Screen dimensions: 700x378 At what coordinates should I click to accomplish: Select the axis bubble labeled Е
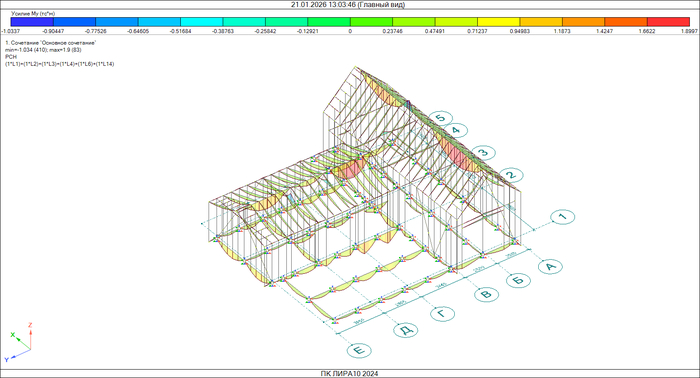coord(359,350)
